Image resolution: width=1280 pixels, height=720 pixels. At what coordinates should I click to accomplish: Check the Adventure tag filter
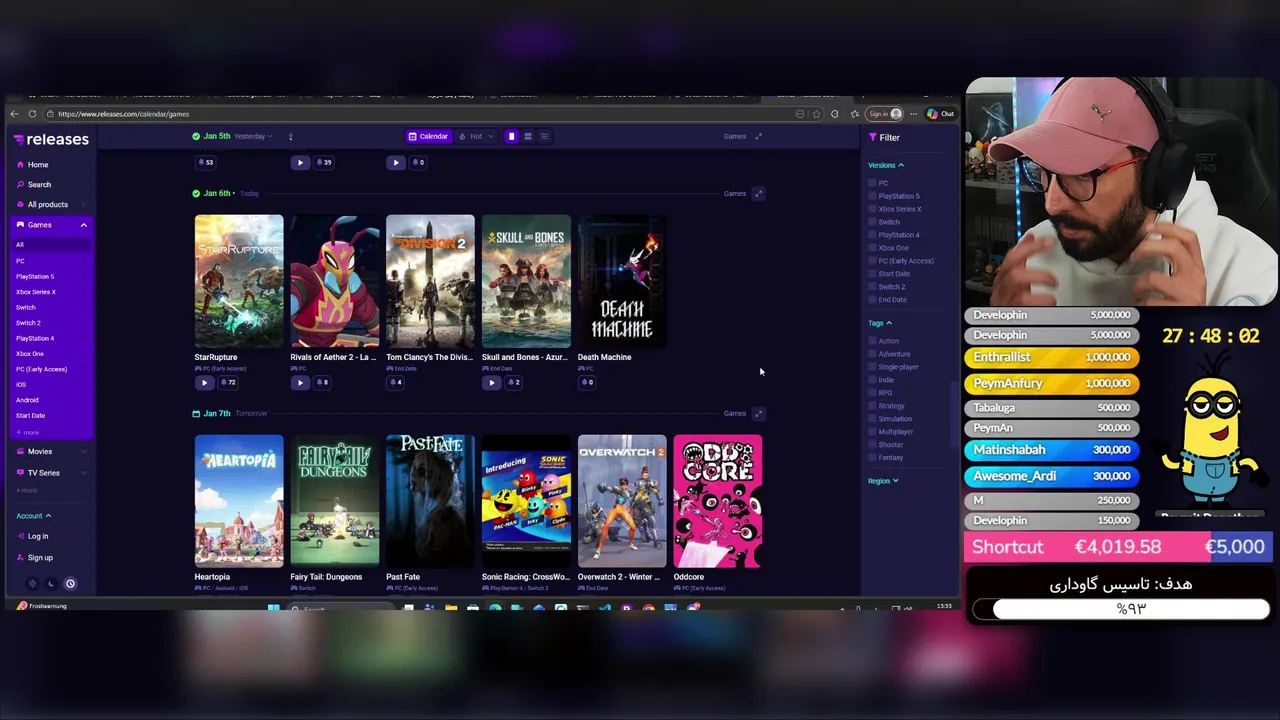coord(872,355)
